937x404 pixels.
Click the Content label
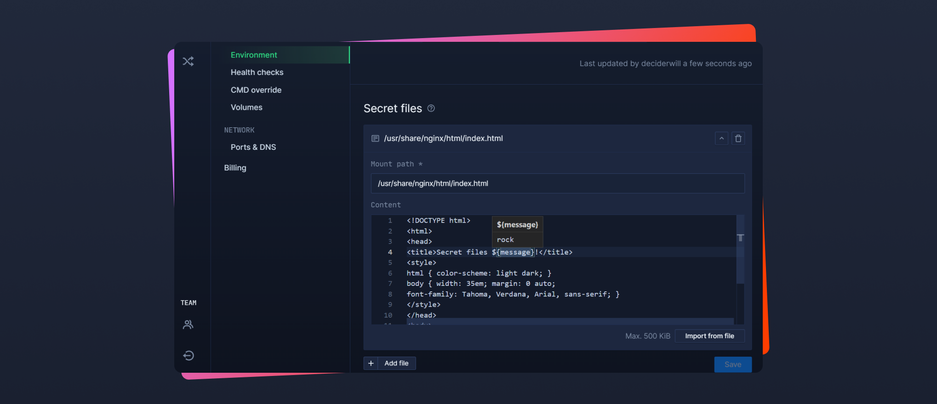click(385, 205)
